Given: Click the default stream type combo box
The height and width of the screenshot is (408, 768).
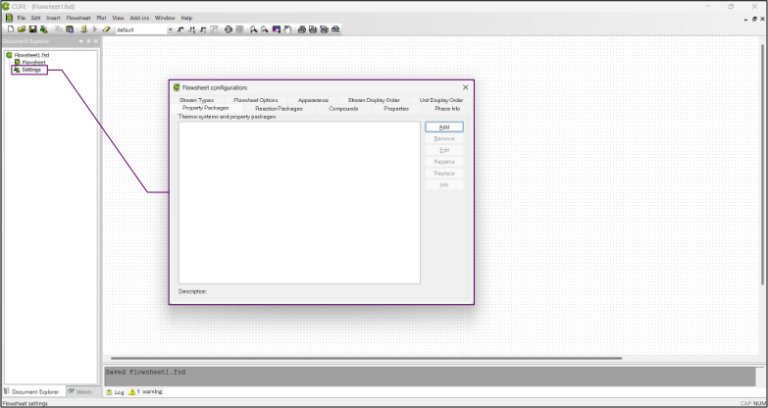Looking at the screenshot, I should [144, 30].
